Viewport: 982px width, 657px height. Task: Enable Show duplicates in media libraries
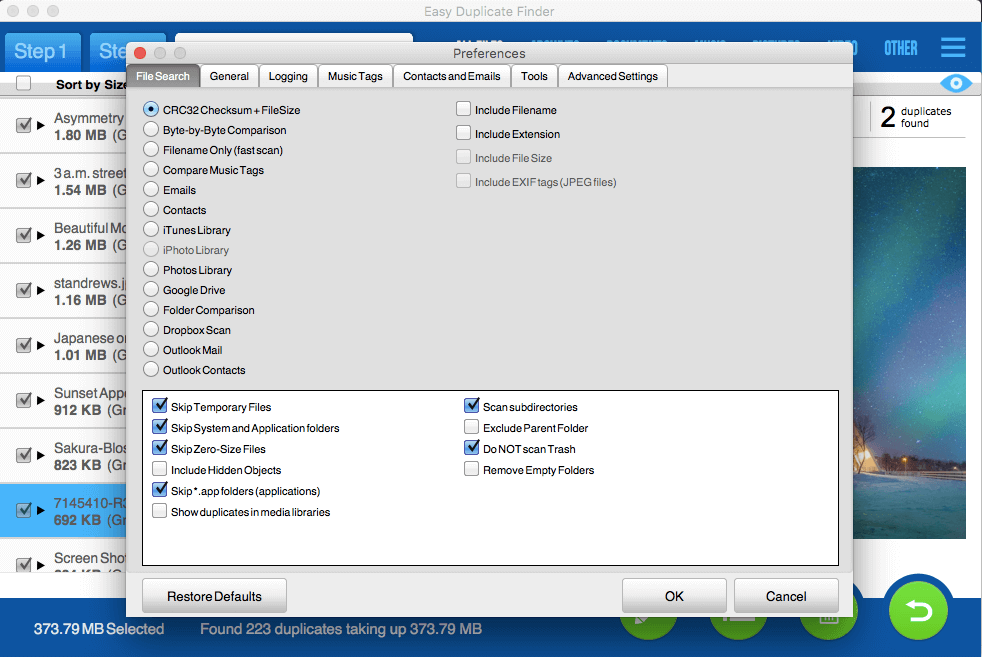[x=160, y=512]
